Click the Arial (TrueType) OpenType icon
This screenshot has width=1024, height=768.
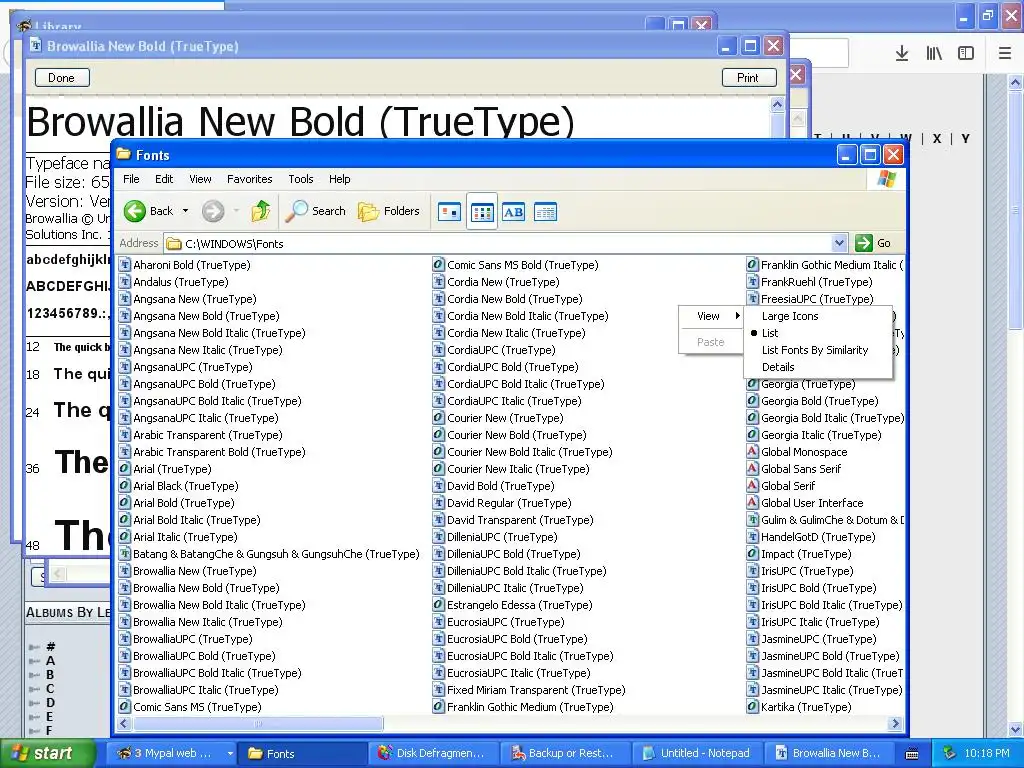coord(125,469)
